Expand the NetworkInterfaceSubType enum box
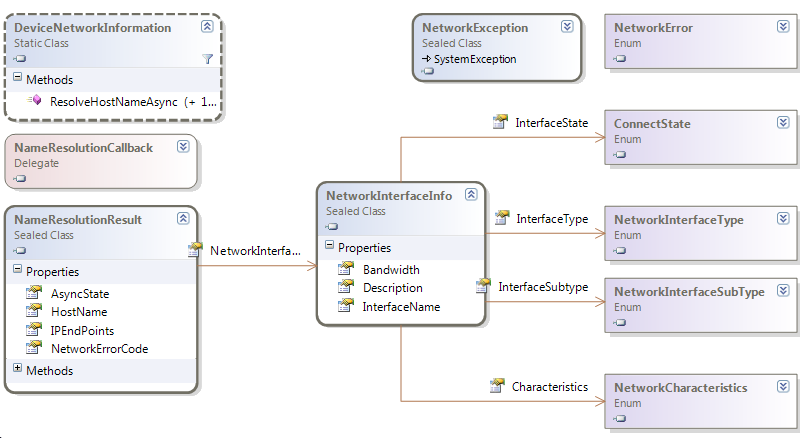This screenshot has height=438, width=800. point(783,290)
